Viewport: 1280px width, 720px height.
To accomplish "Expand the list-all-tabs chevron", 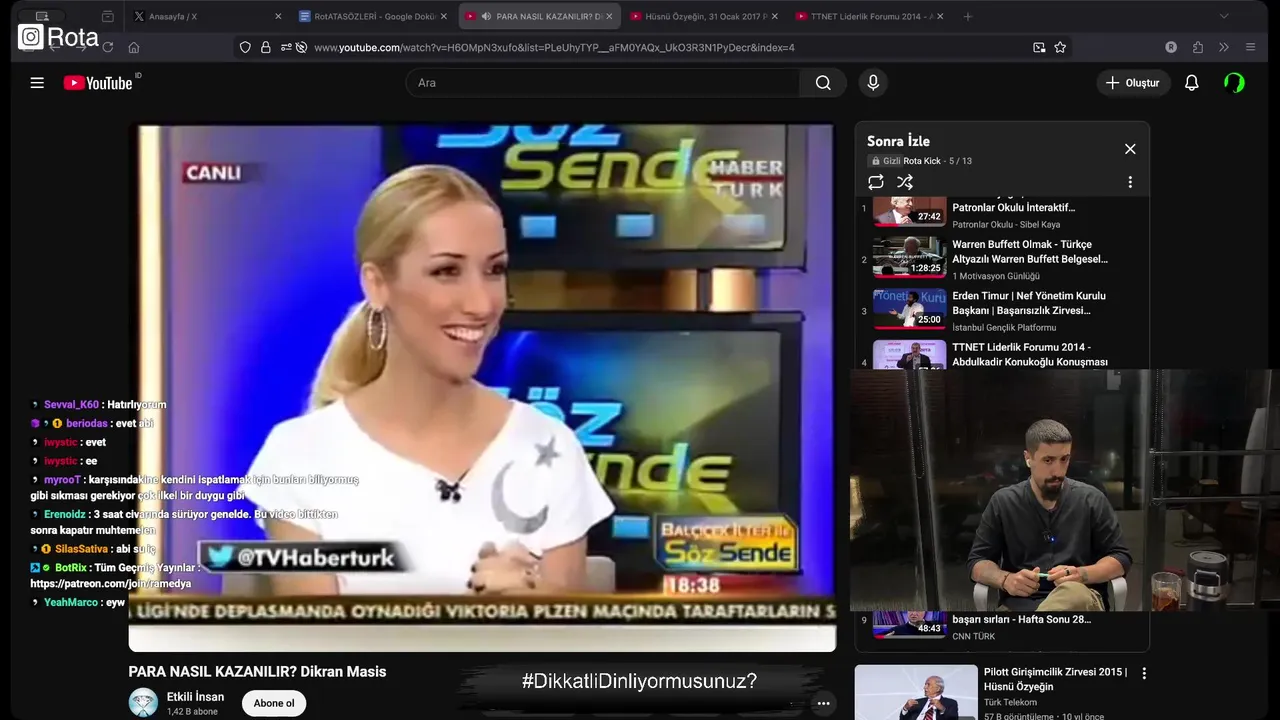I will (1224, 16).
